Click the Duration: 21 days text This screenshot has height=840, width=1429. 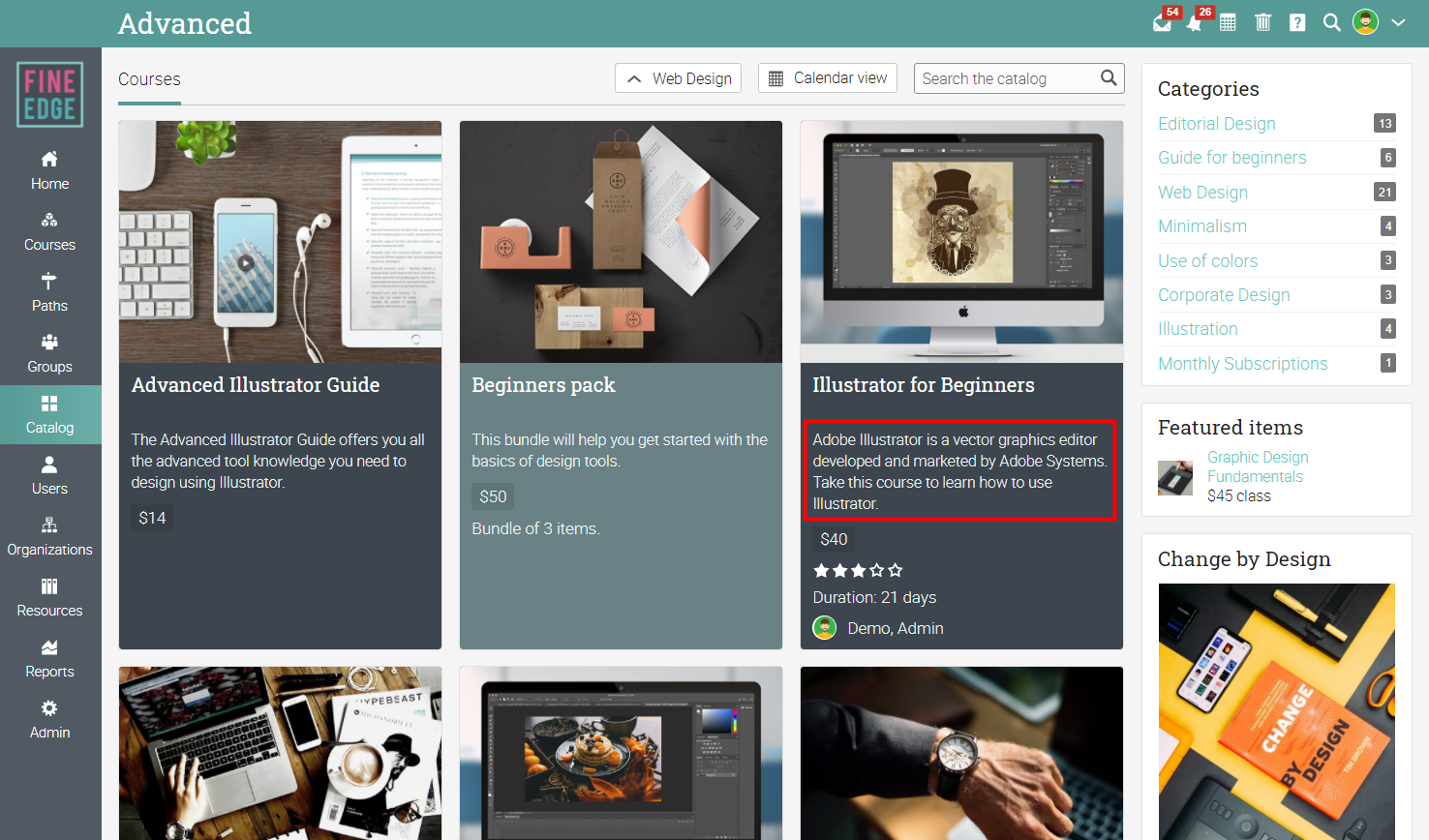[874, 597]
